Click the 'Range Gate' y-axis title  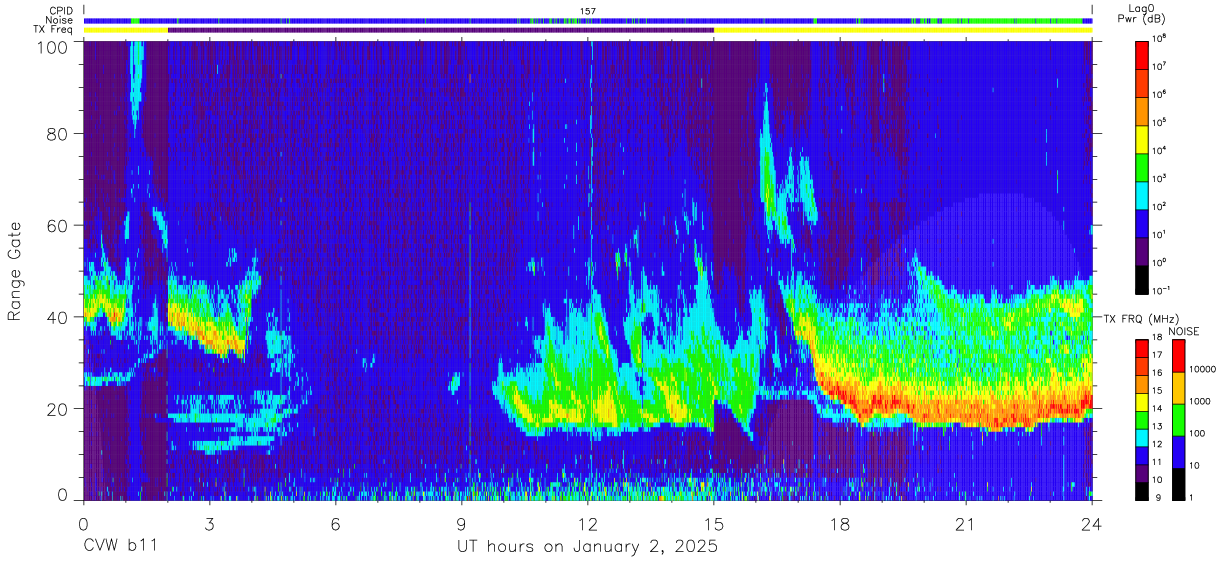pyautogui.click(x=15, y=271)
